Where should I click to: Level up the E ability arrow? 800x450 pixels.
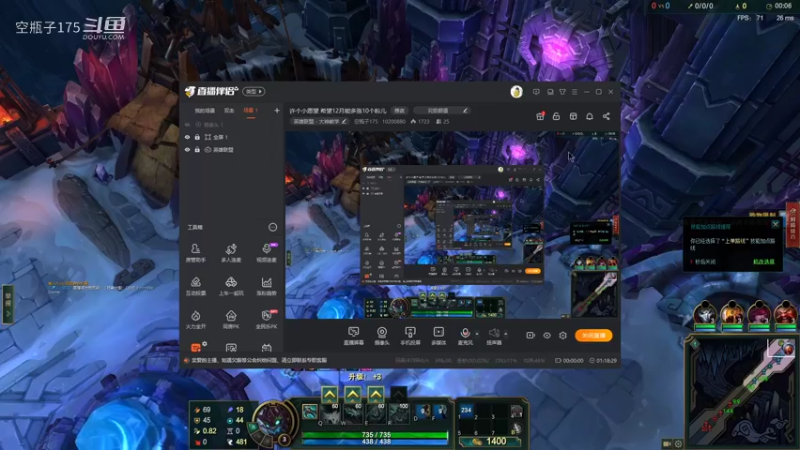376,394
